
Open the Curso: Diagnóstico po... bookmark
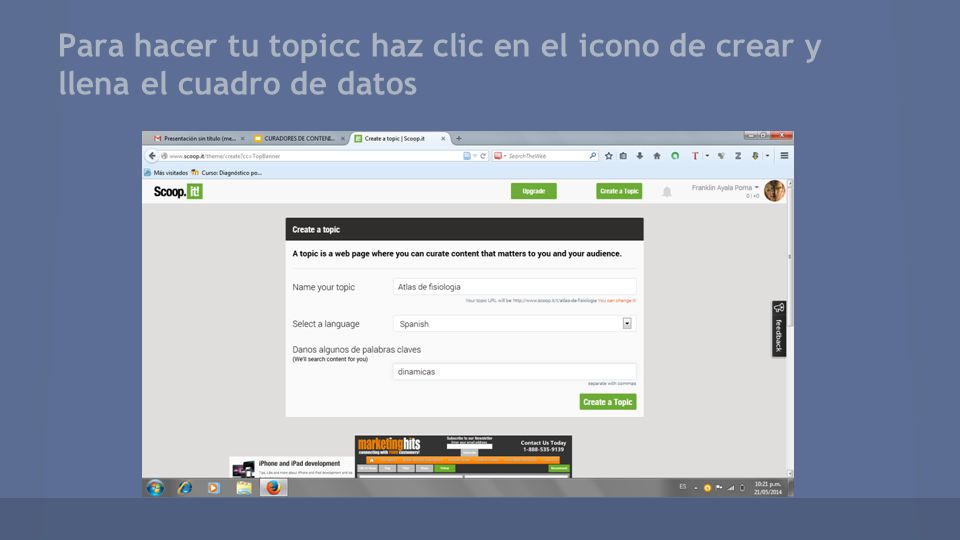pos(227,173)
